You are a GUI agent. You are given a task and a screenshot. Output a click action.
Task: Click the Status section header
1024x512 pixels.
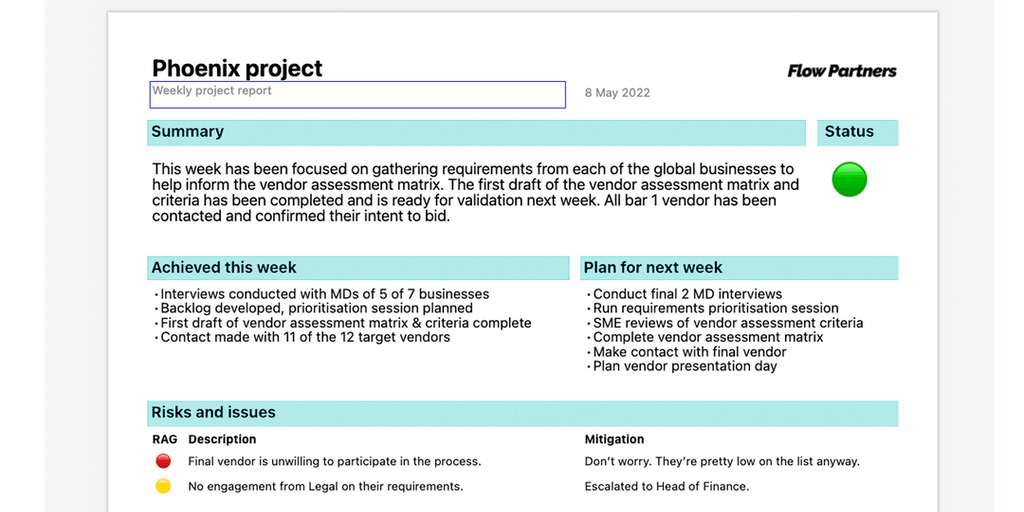click(849, 132)
